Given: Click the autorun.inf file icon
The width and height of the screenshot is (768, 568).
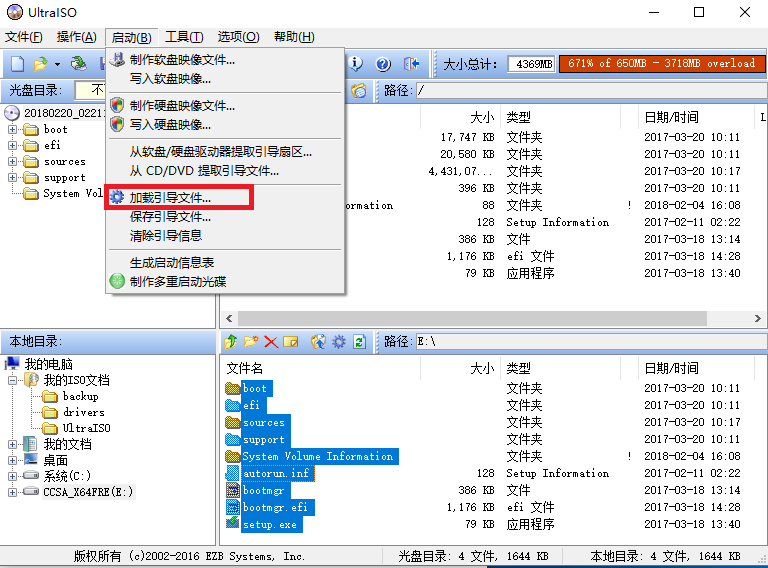Looking at the screenshot, I should (x=233, y=473).
